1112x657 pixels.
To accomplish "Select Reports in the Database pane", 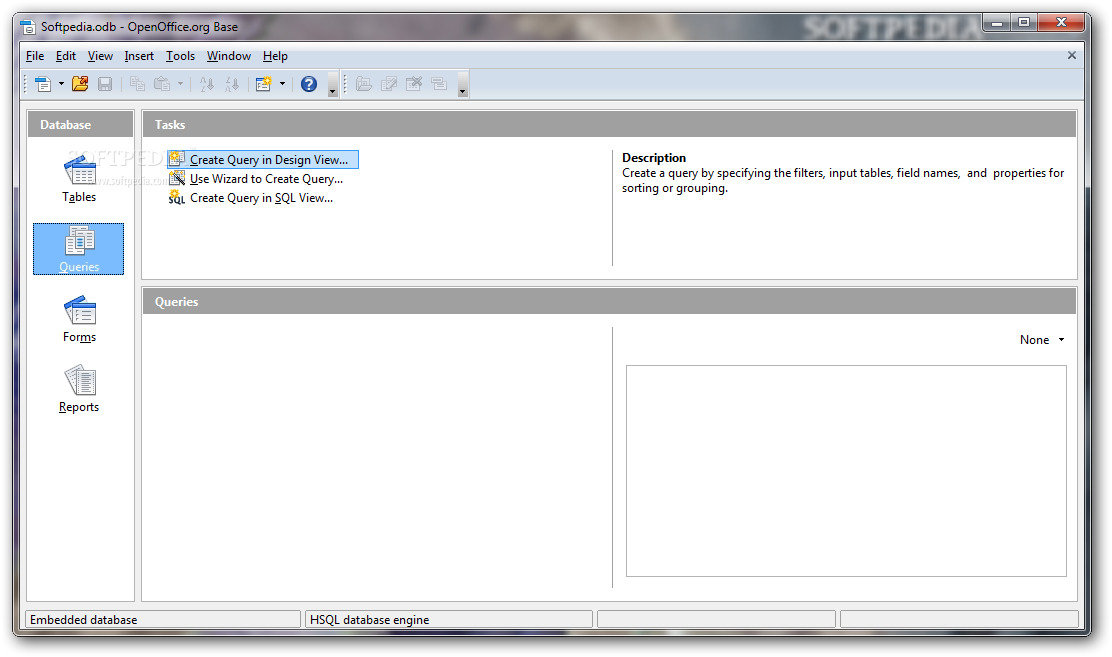I will click(79, 389).
